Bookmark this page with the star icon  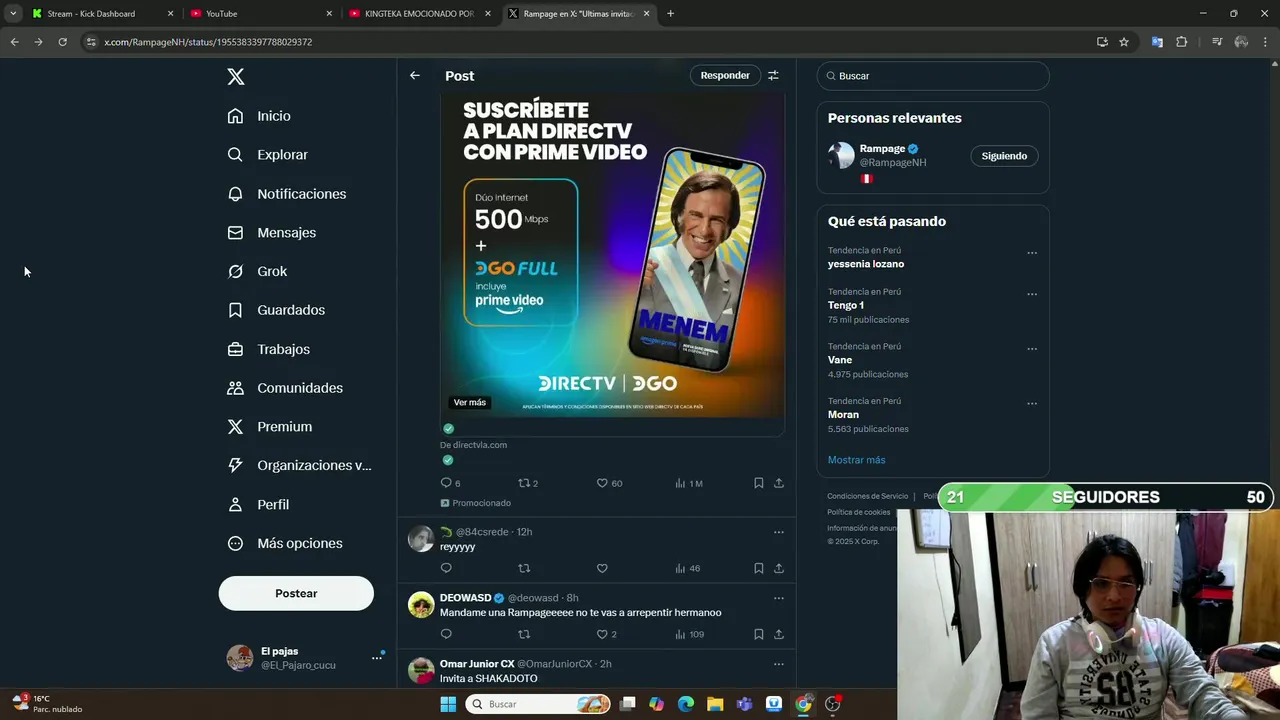(x=1124, y=42)
